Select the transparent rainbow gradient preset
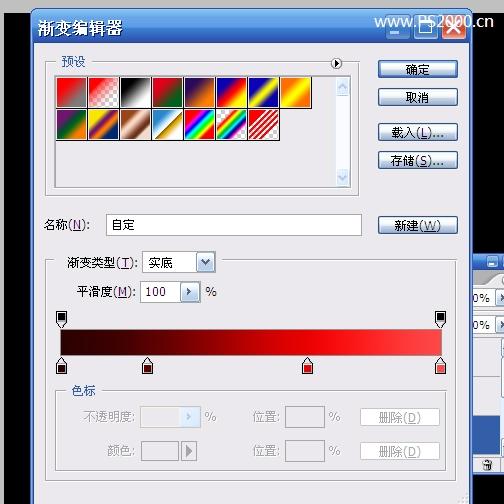The width and height of the screenshot is (504, 504). 231,124
